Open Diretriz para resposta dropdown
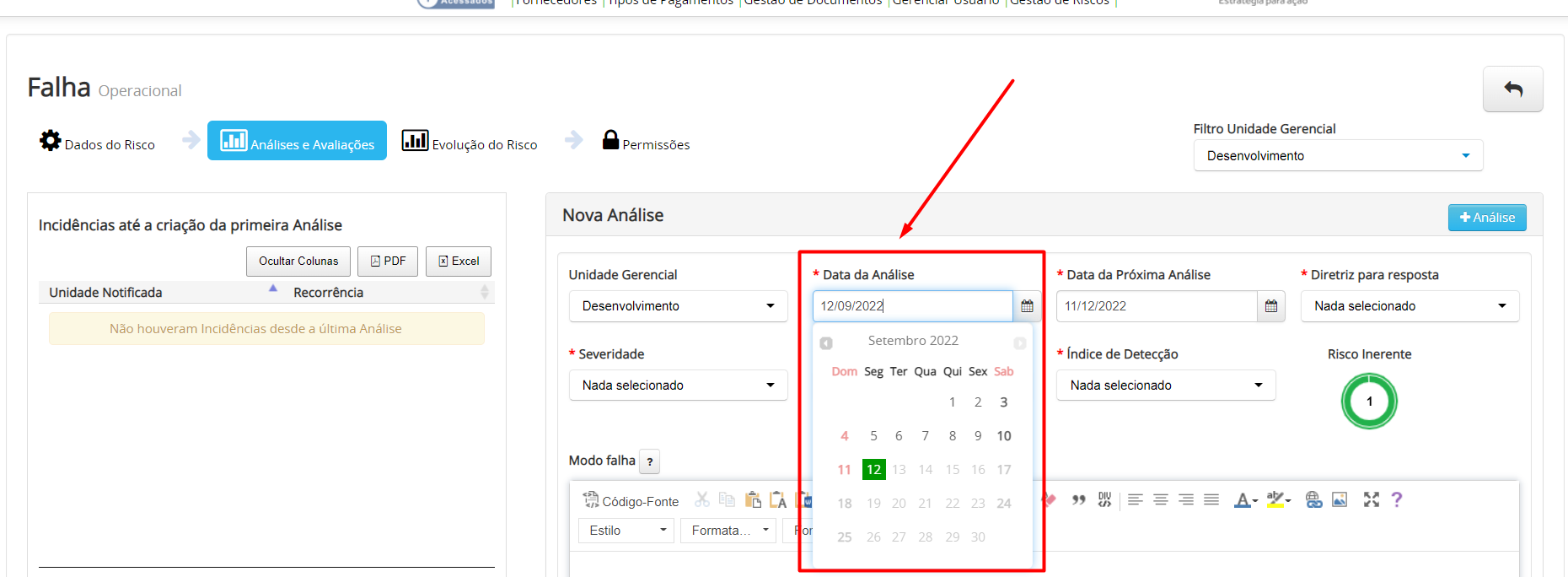The height and width of the screenshot is (577, 1568). 1410,306
